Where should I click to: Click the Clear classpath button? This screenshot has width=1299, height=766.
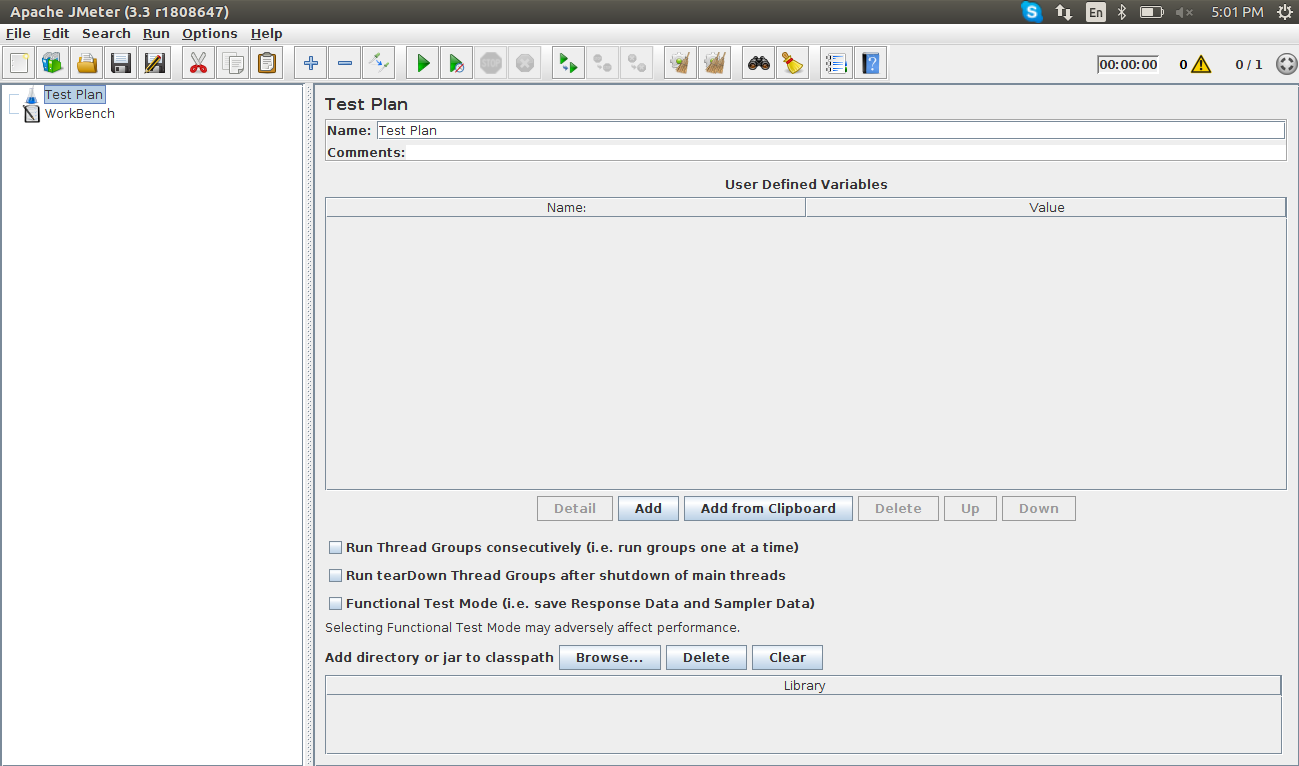[787, 657]
